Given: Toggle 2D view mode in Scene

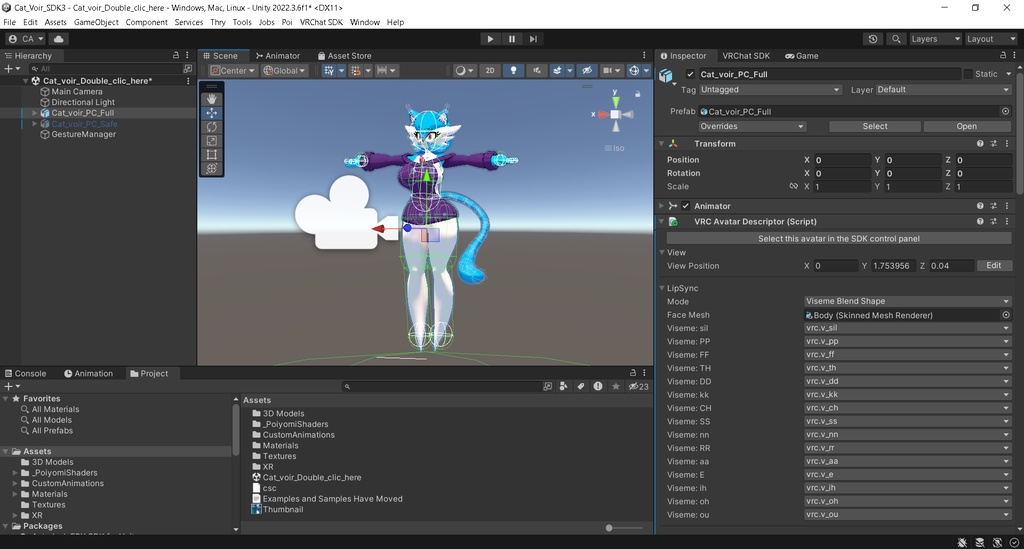Looking at the screenshot, I should click(x=490, y=71).
